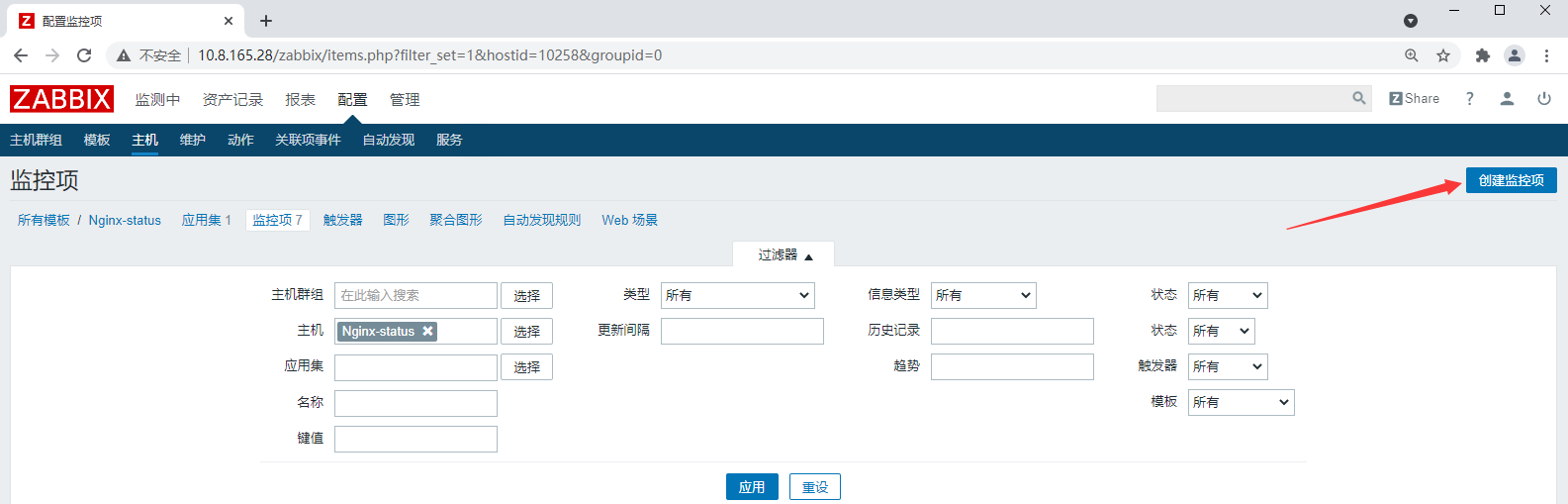Open the 模板 dropdown
Image resolution: width=1568 pixels, height=504 pixels.
1242,402
